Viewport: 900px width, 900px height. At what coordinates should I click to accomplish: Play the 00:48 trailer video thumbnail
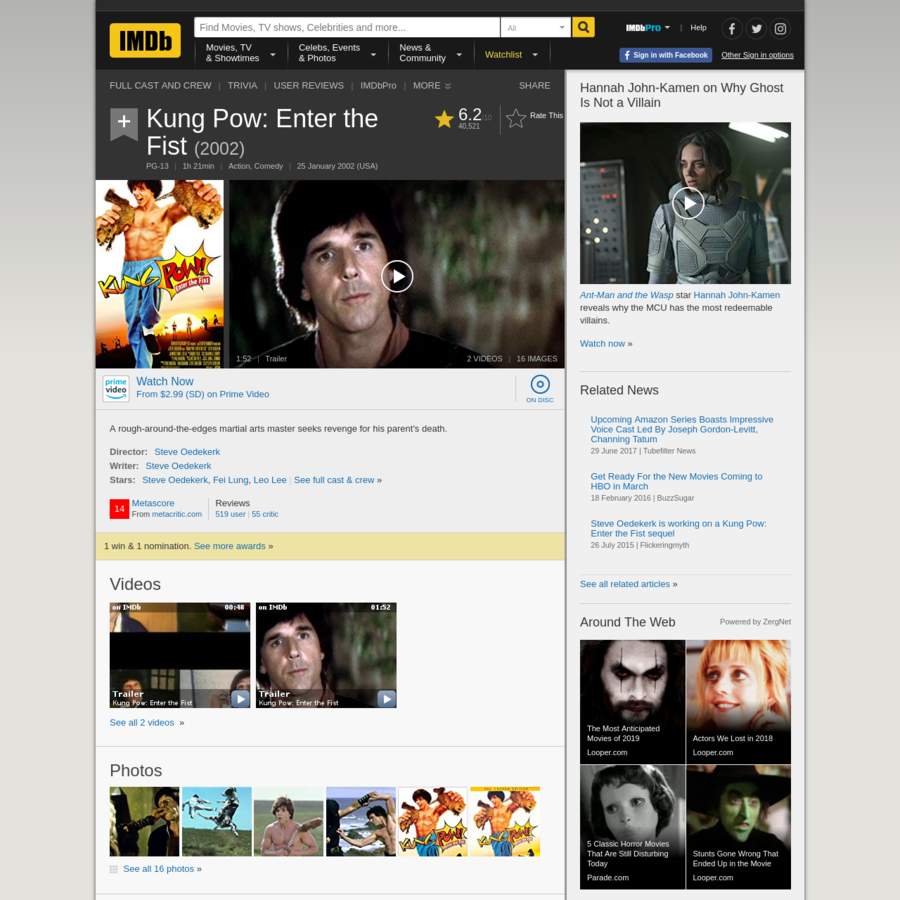pyautogui.click(x=180, y=655)
